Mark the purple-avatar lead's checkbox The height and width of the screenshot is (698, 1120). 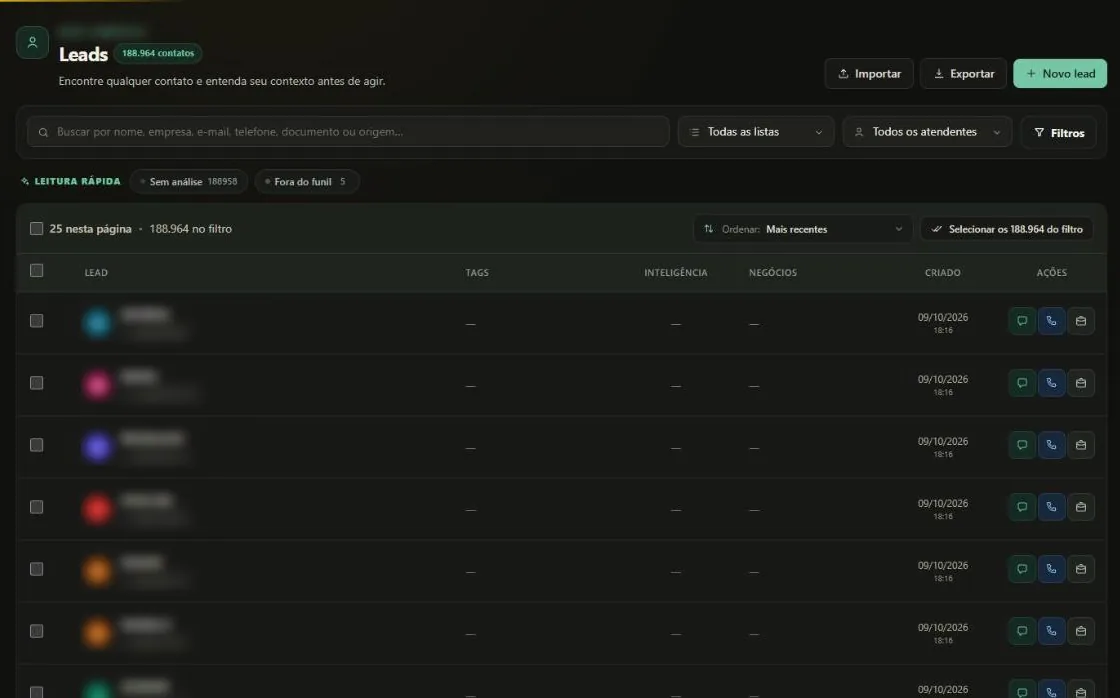pos(36,445)
